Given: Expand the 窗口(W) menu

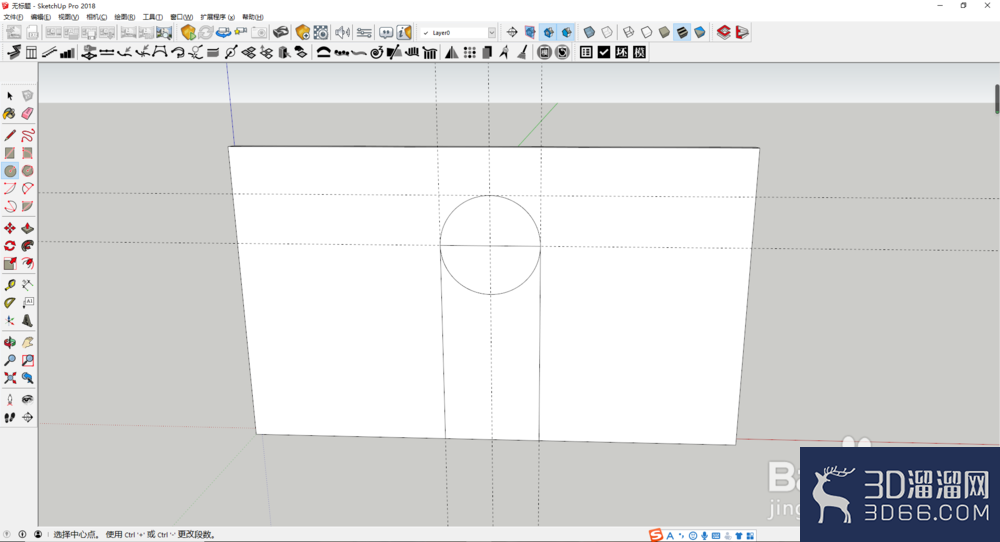Looking at the screenshot, I should pos(181,17).
